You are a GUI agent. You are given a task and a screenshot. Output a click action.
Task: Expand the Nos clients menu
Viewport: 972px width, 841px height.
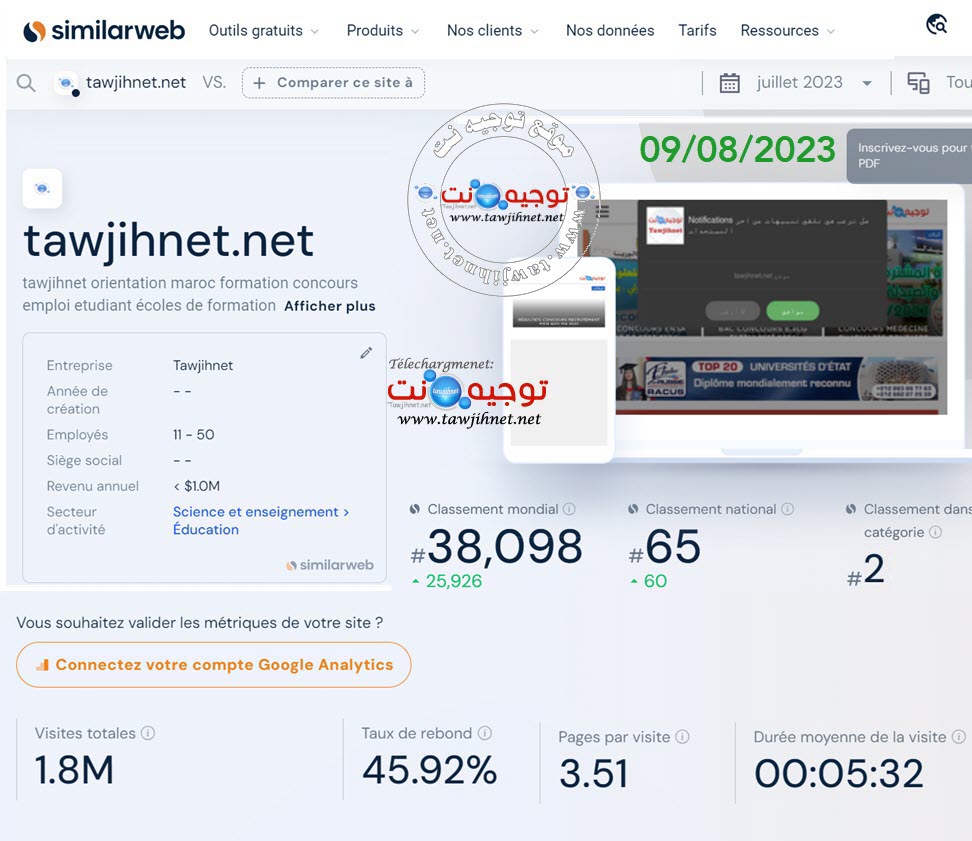[x=492, y=30]
